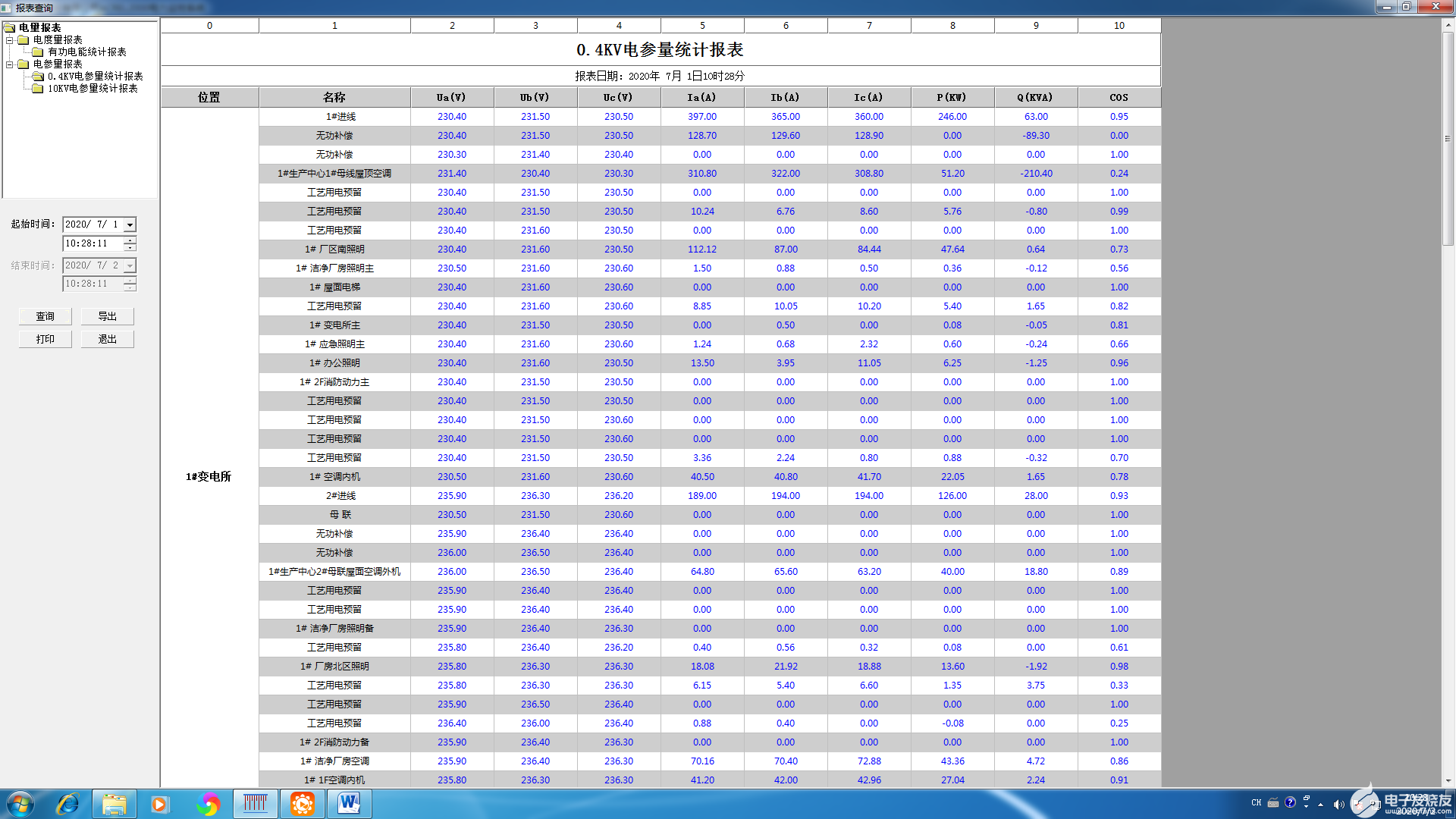
Task: Click the 查询 button
Action: 45,316
